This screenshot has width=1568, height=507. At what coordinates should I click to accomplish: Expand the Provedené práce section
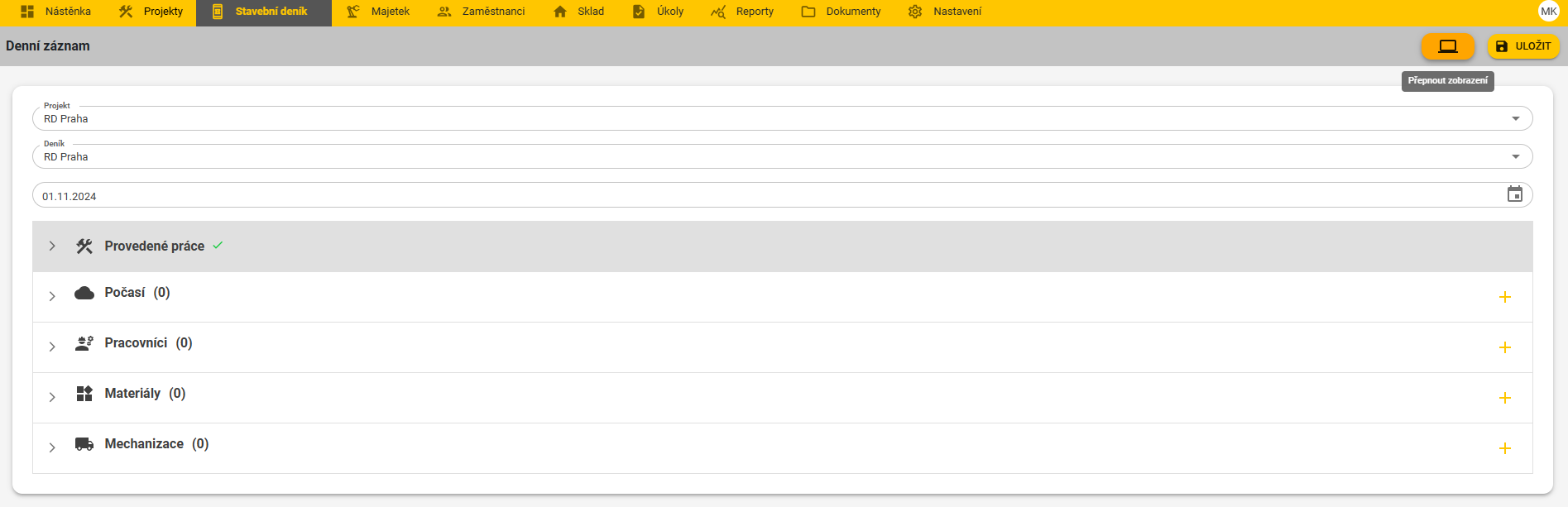(52, 246)
